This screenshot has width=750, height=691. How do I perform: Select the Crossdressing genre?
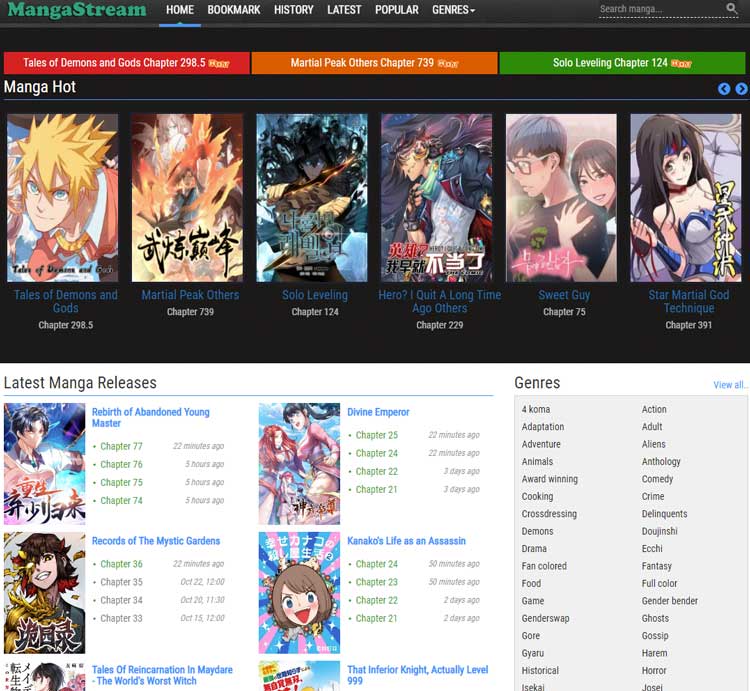(x=549, y=514)
